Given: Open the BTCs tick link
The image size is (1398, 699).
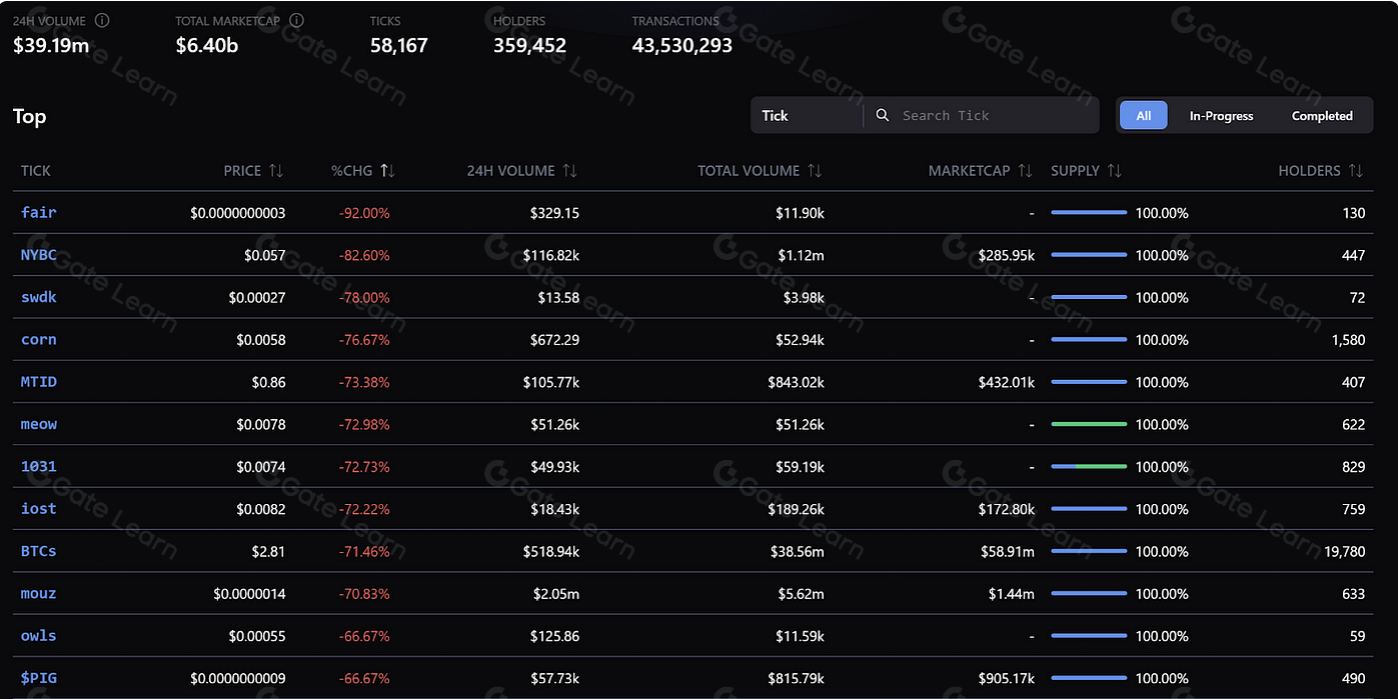Looking at the screenshot, I should [39, 551].
